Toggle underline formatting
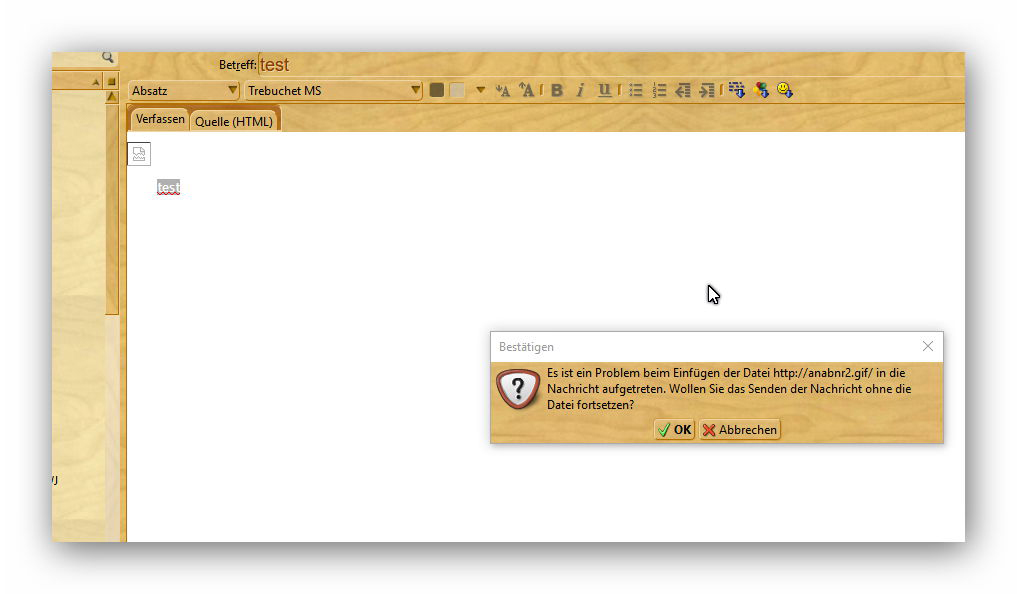1017x594 pixels. pos(604,90)
